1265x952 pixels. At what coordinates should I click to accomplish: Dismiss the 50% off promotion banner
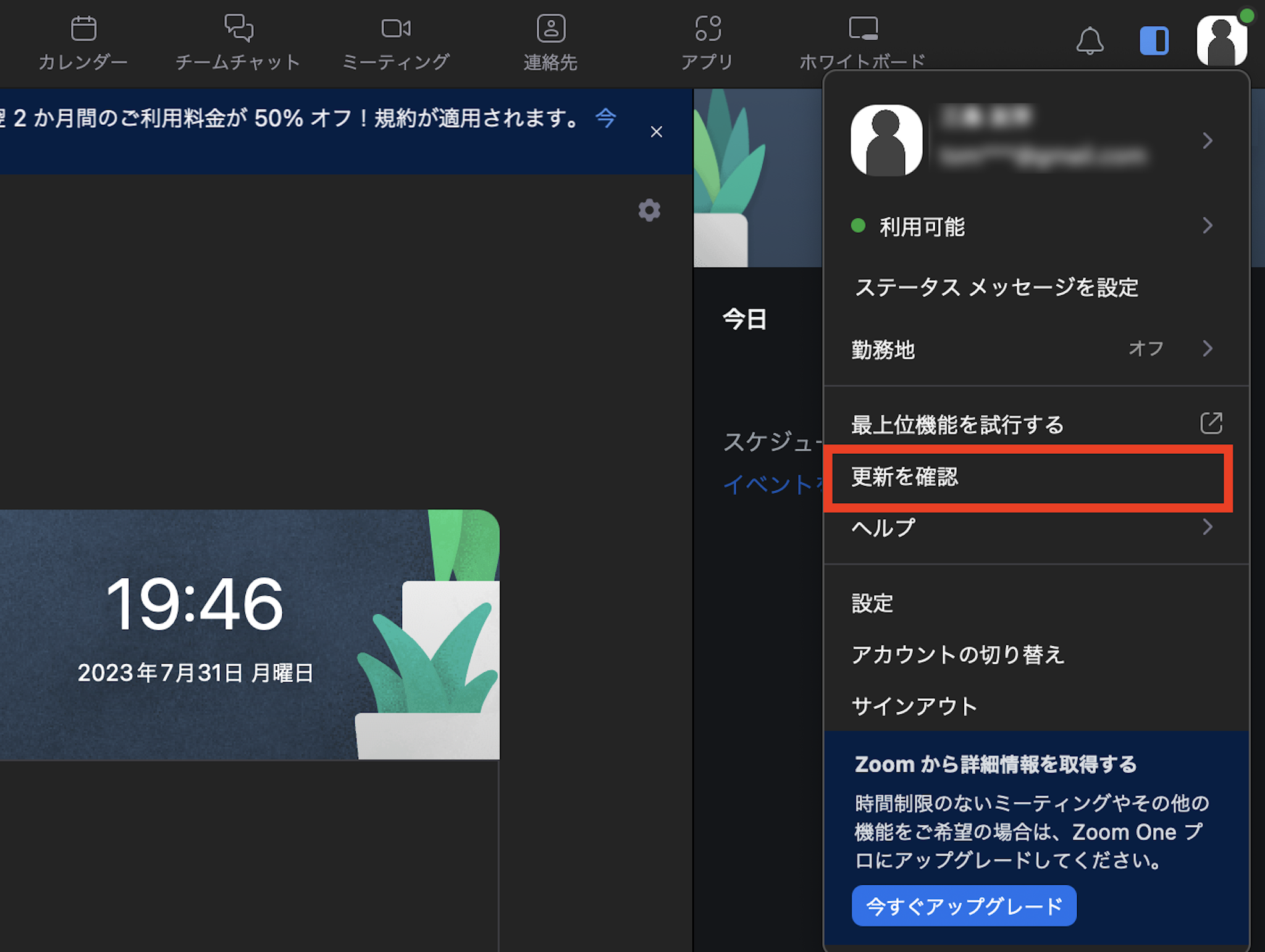click(x=657, y=132)
